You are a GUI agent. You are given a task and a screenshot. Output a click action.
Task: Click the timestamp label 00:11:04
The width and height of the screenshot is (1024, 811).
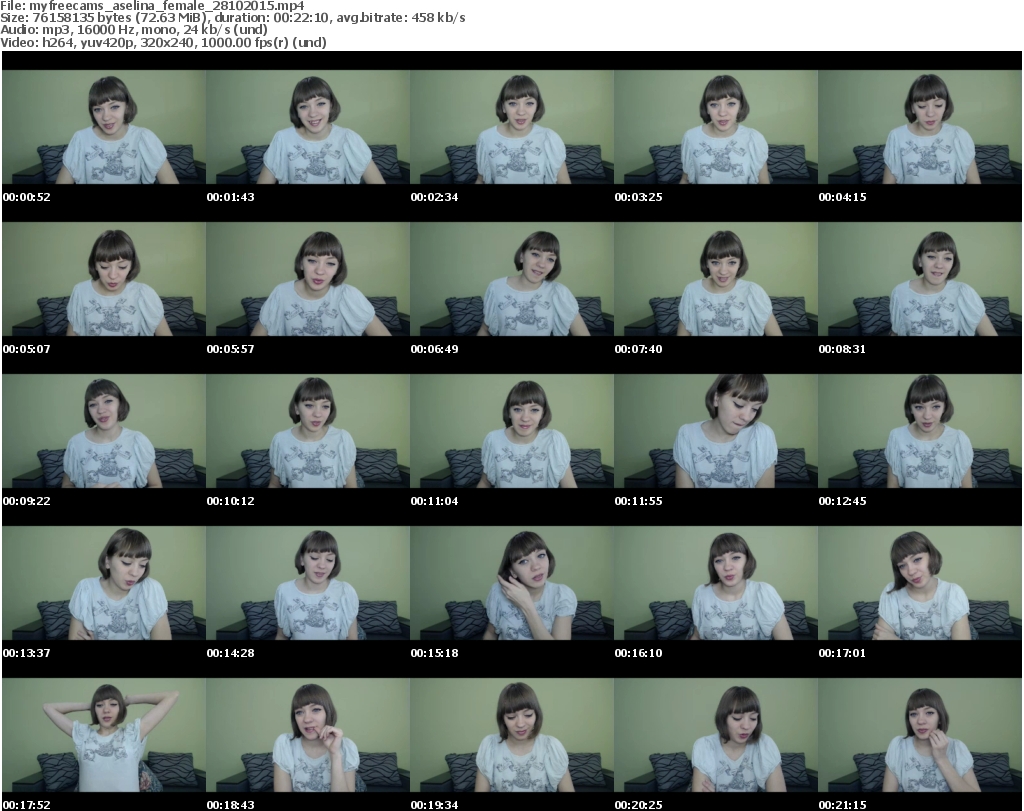434,501
